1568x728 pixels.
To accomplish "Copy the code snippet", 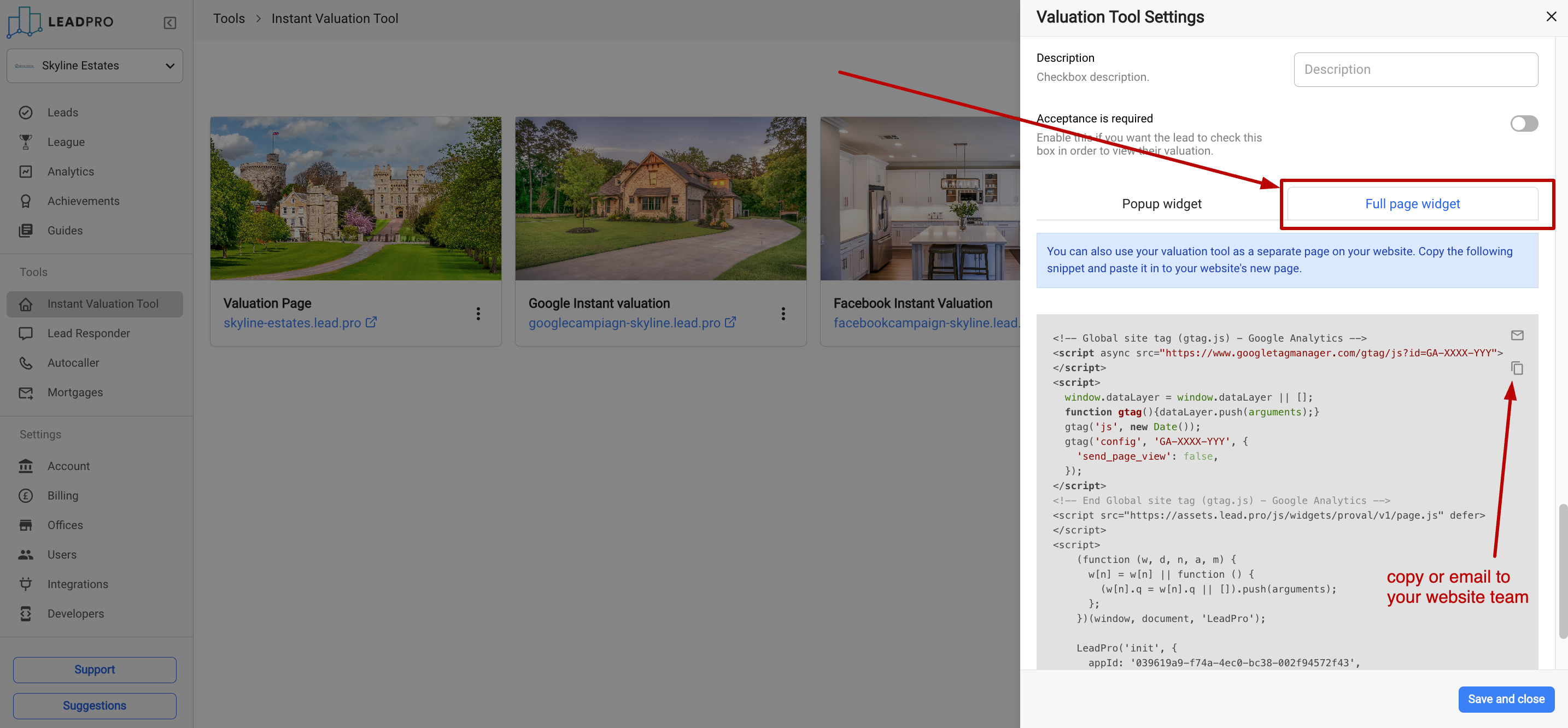I will tap(1517, 368).
